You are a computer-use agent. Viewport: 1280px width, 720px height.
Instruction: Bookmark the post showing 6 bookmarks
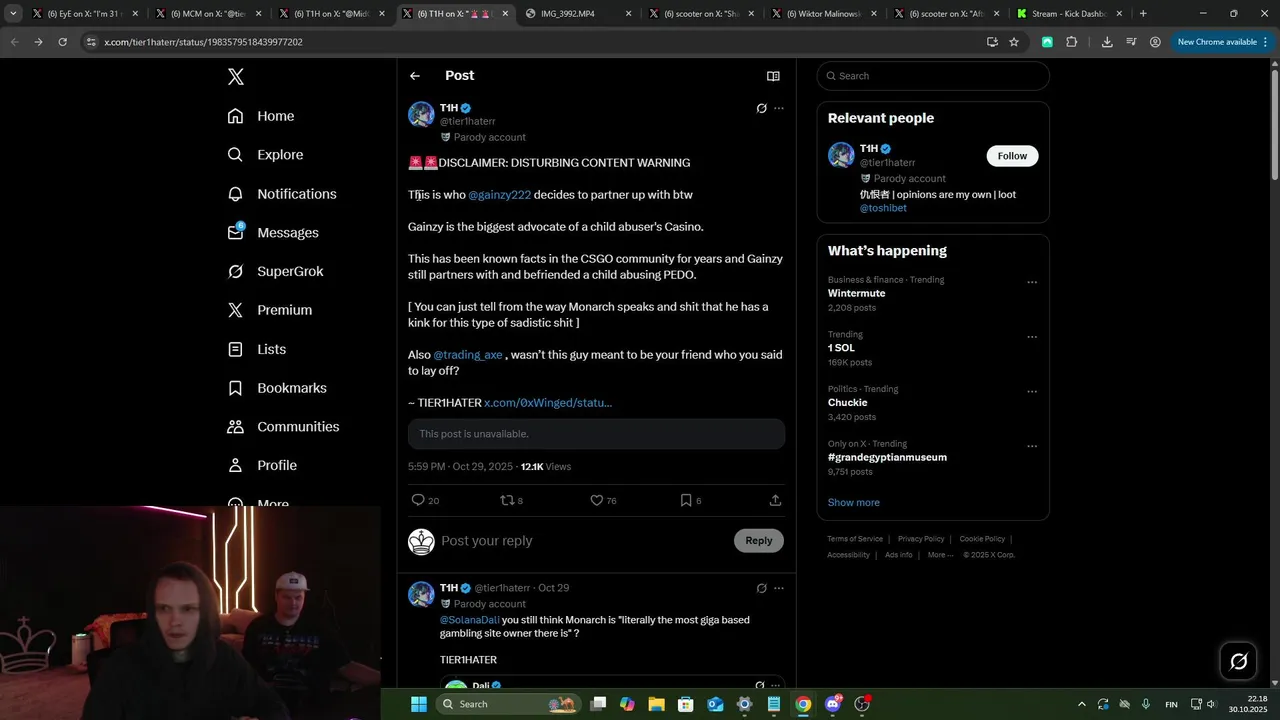(x=686, y=500)
